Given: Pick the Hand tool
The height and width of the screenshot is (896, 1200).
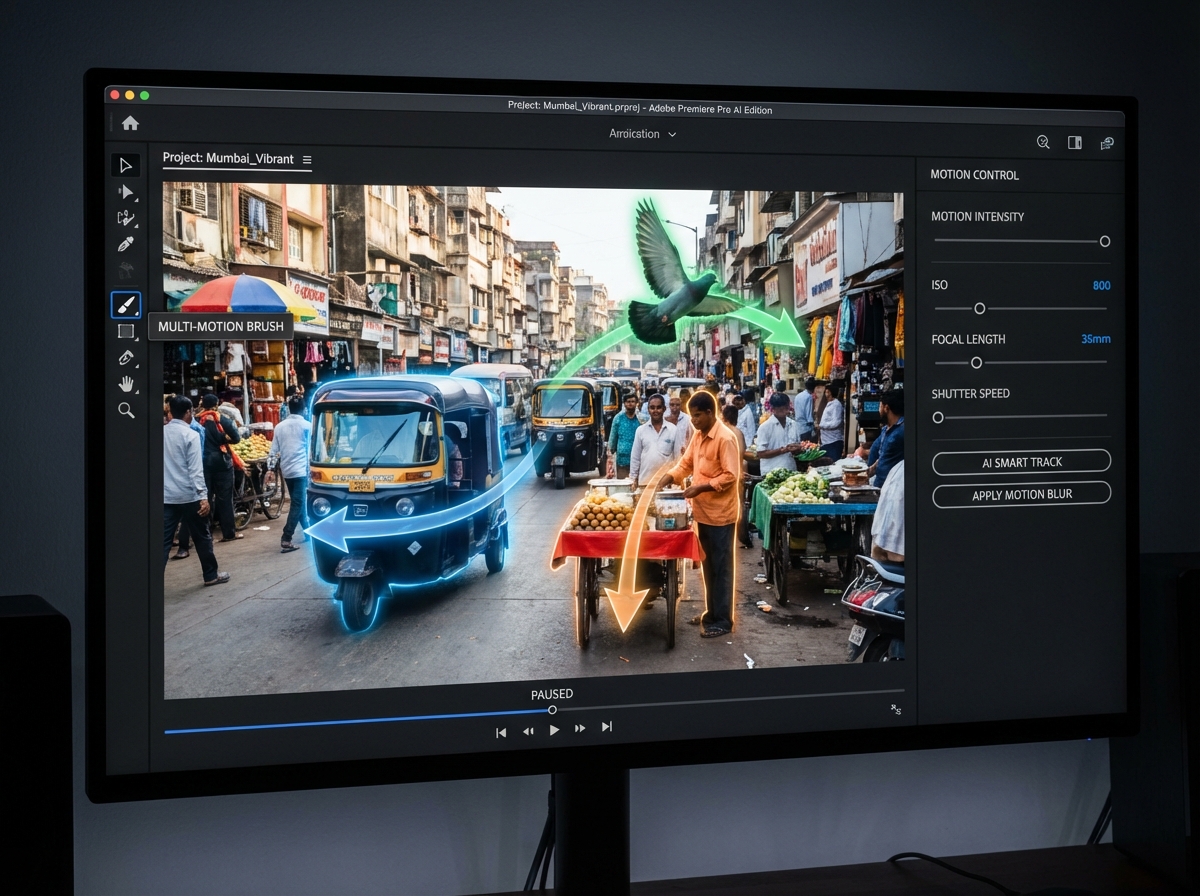Looking at the screenshot, I should point(126,384).
